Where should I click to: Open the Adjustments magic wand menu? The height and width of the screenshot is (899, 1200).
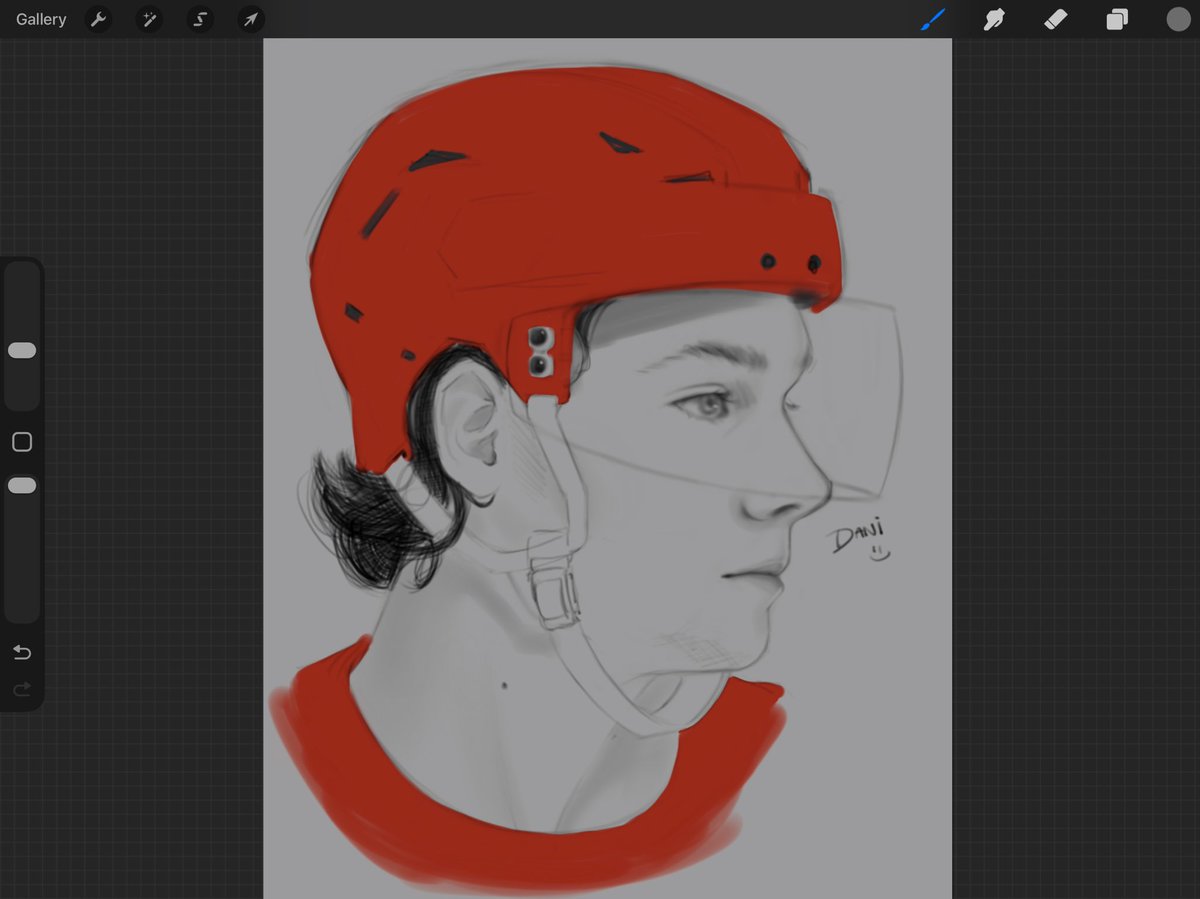click(149, 19)
